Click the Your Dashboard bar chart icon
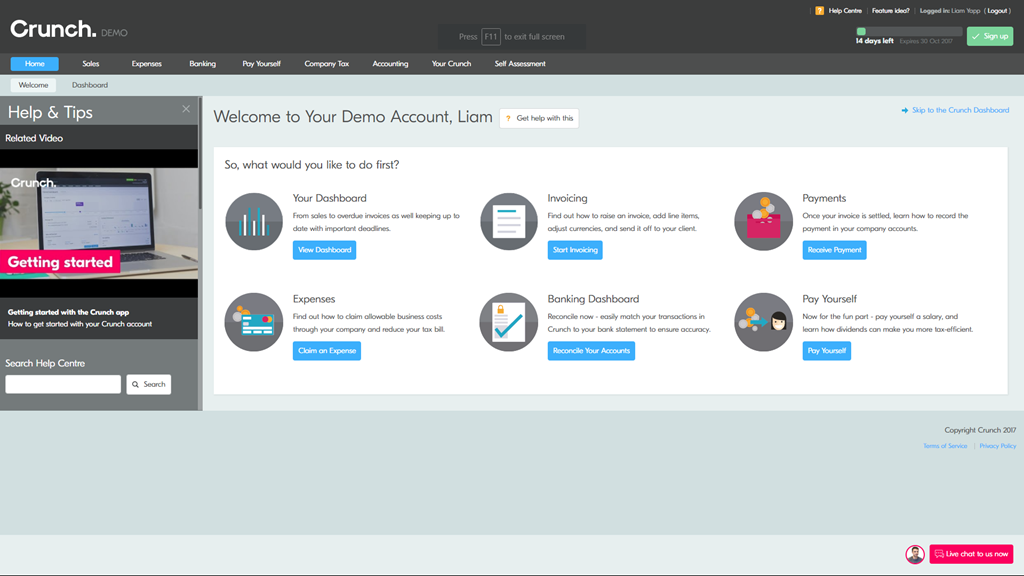The height and width of the screenshot is (576, 1024). (254, 221)
